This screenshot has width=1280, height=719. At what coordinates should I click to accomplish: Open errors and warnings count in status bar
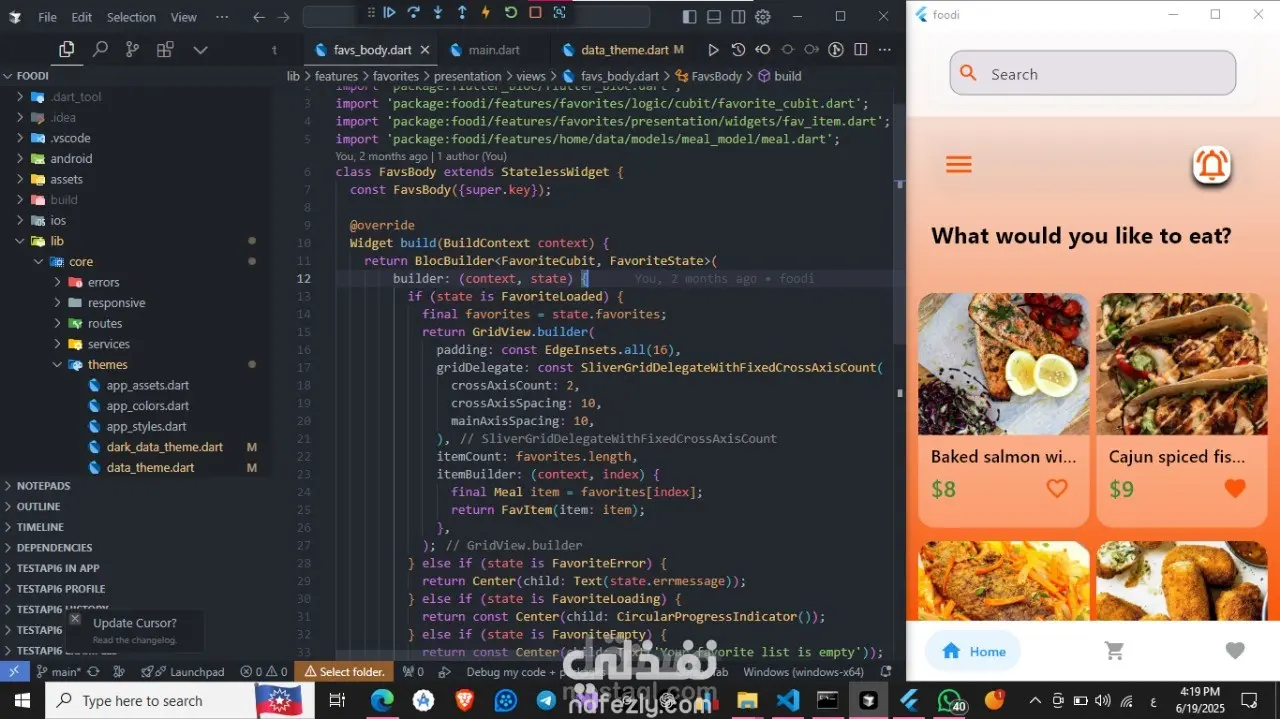point(263,672)
